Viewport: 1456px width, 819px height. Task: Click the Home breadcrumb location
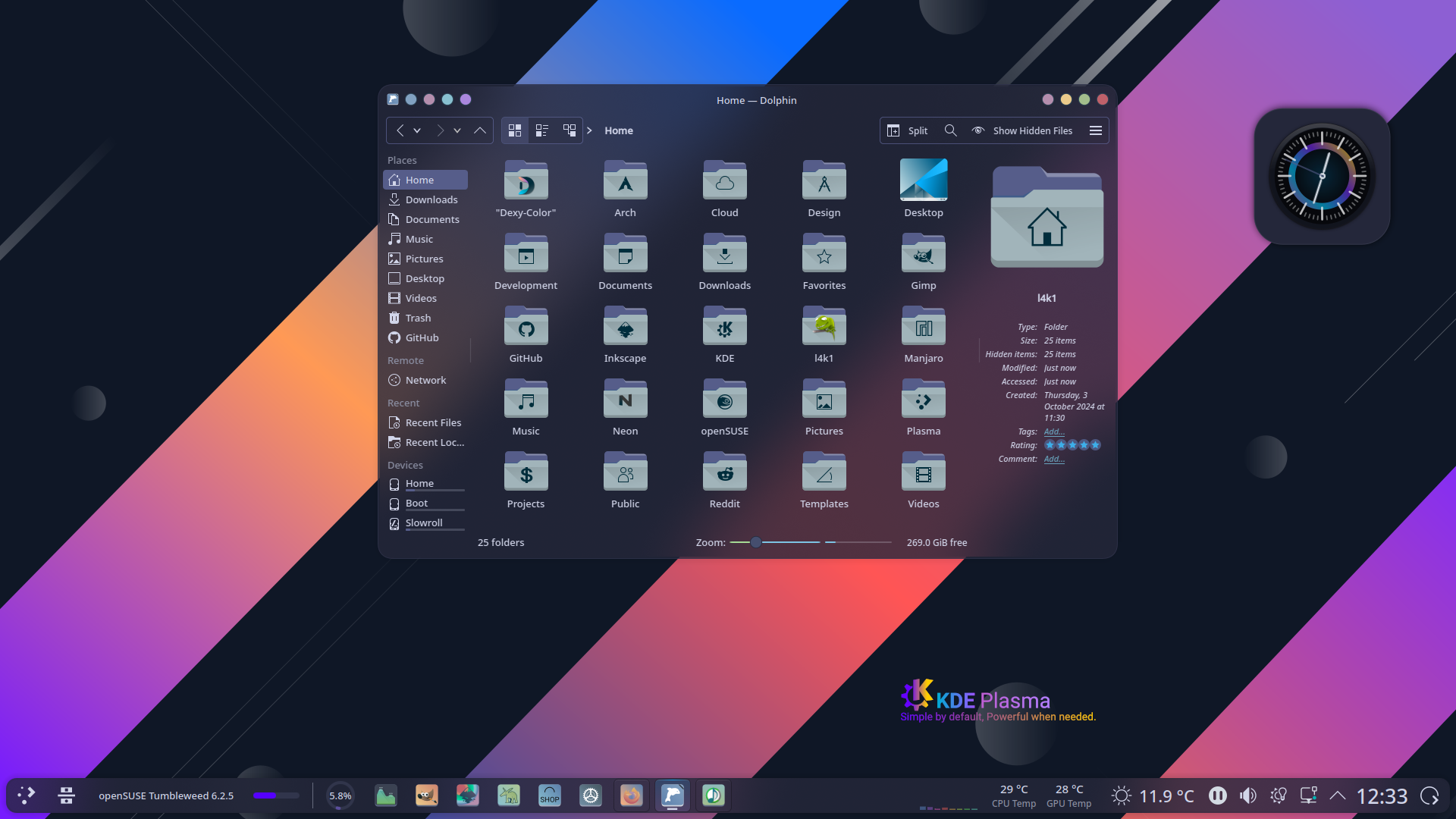tap(619, 130)
